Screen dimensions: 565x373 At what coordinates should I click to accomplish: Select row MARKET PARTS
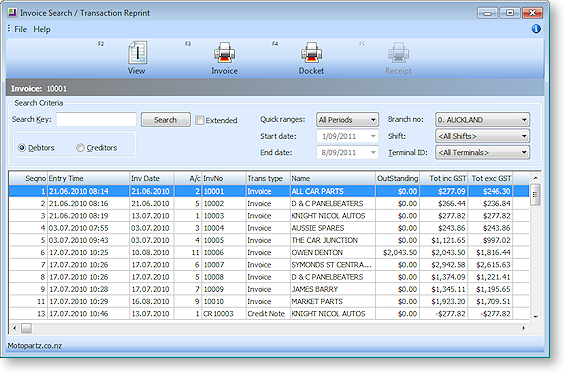pyautogui.click(x=269, y=302)
